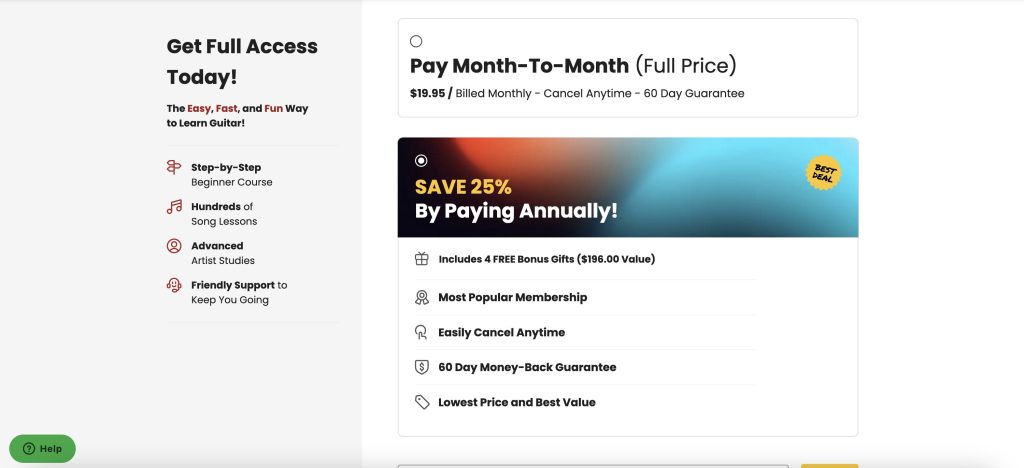1024x468 pixels.
Task: Click the yellow Best Deal badge
Action: coord(824,173)
